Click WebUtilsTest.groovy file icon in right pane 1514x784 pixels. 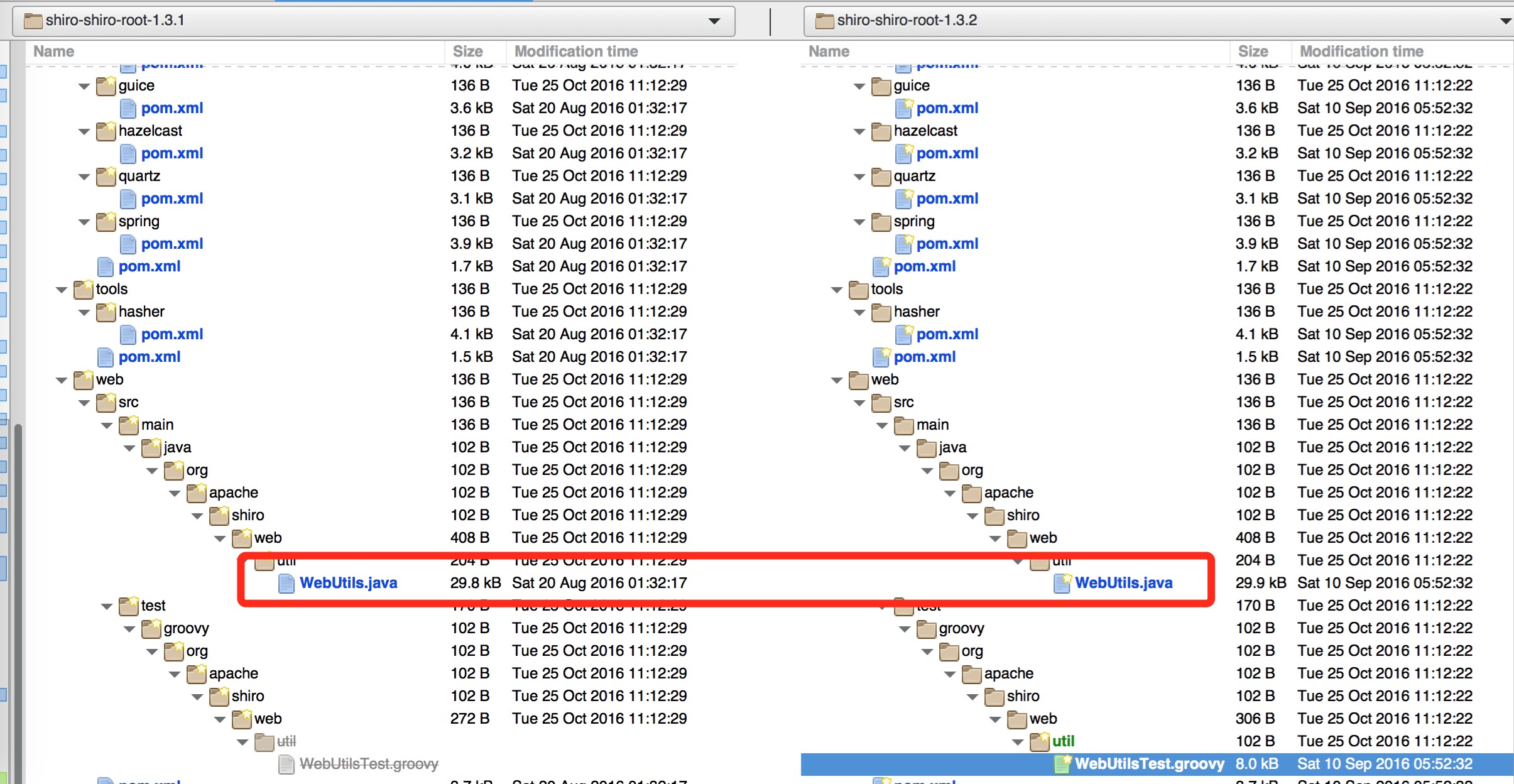click(x=1062, y=765)
